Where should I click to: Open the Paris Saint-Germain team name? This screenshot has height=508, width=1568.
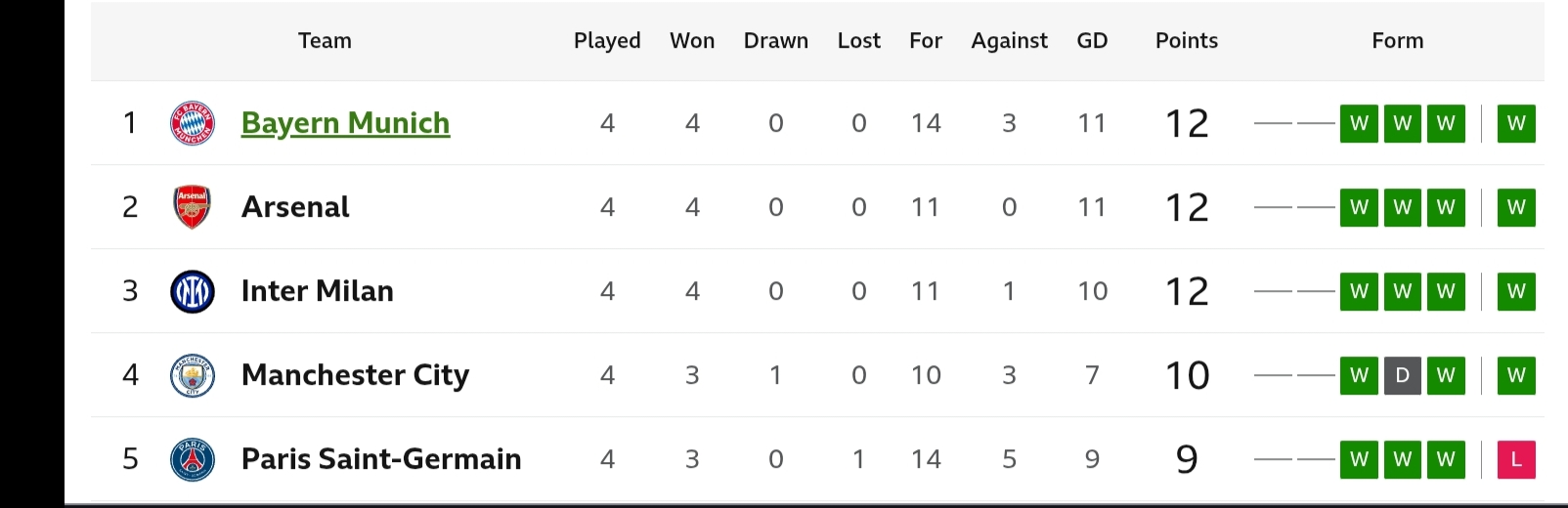(381, 459)
